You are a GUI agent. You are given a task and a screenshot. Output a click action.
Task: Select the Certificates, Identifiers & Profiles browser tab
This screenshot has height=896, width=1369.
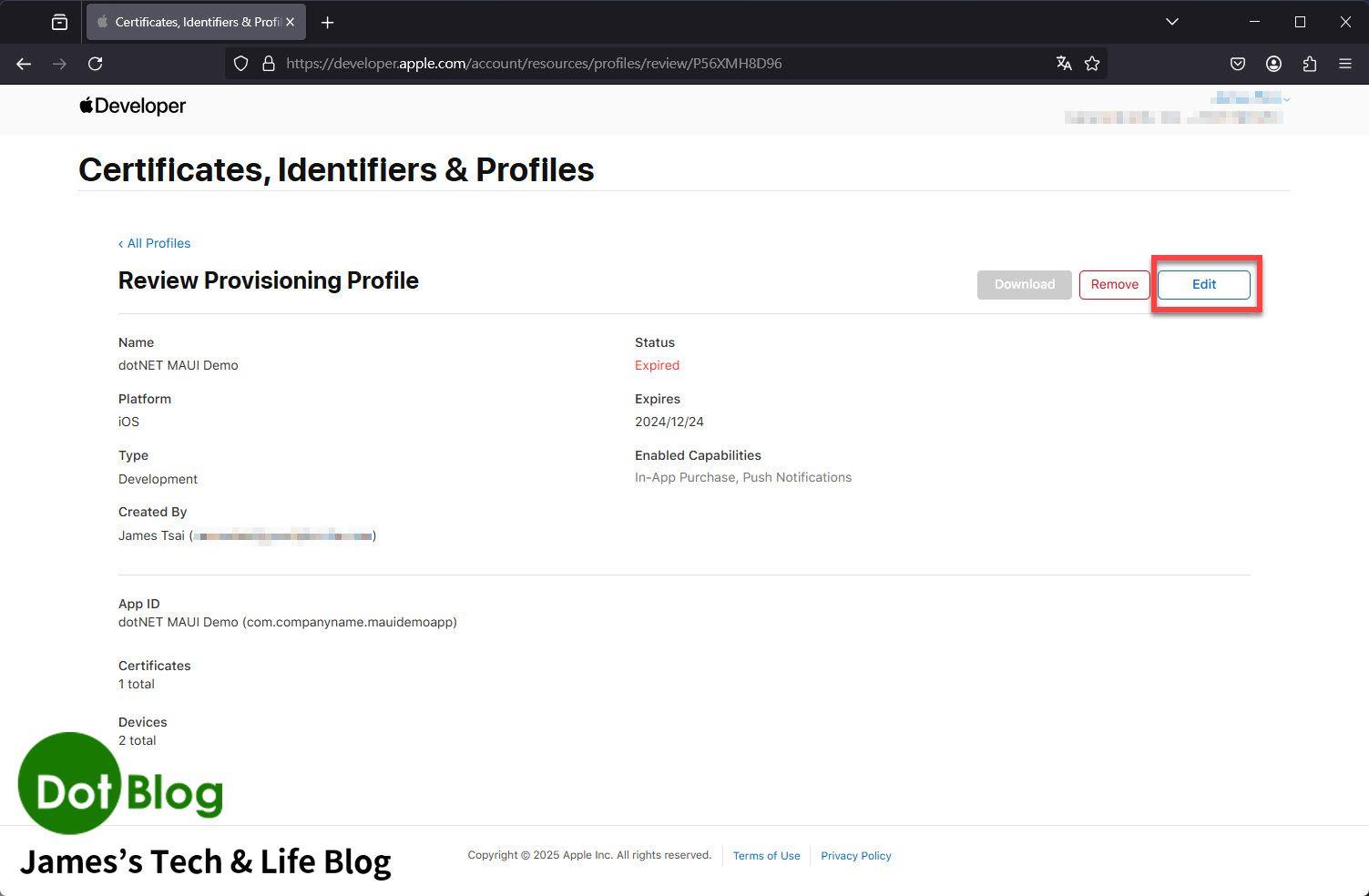(x=196, y=22)
